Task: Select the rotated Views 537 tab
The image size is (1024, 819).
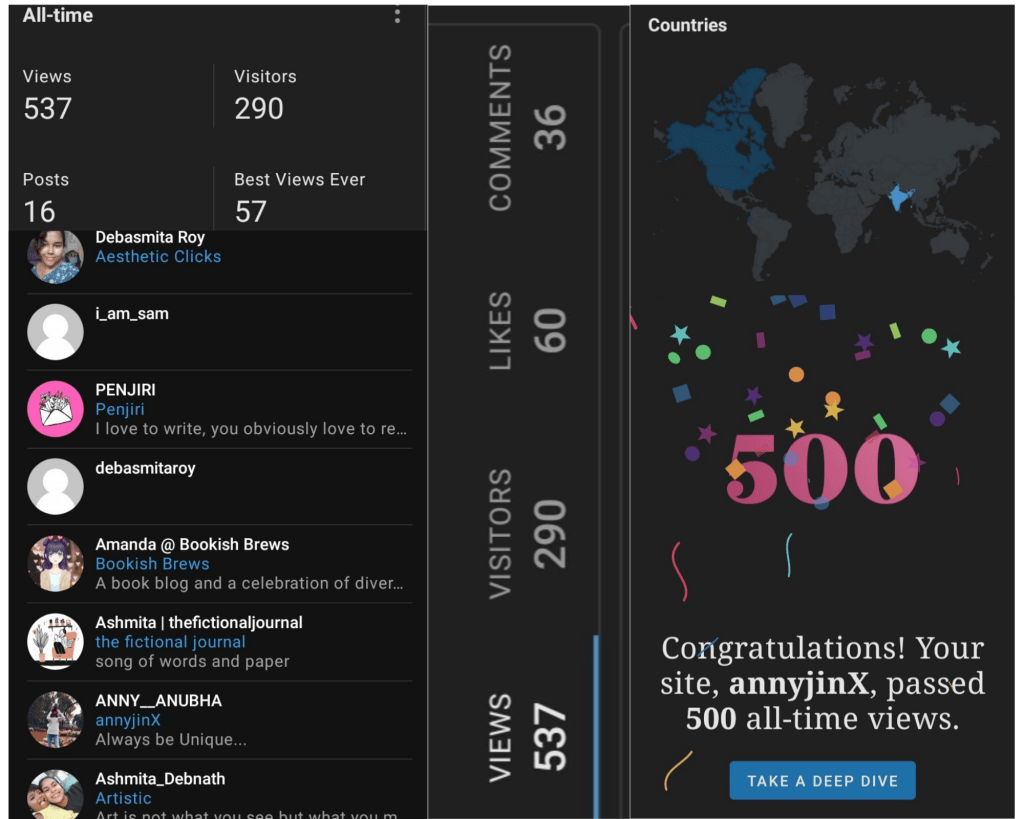Action: [528, 737]
